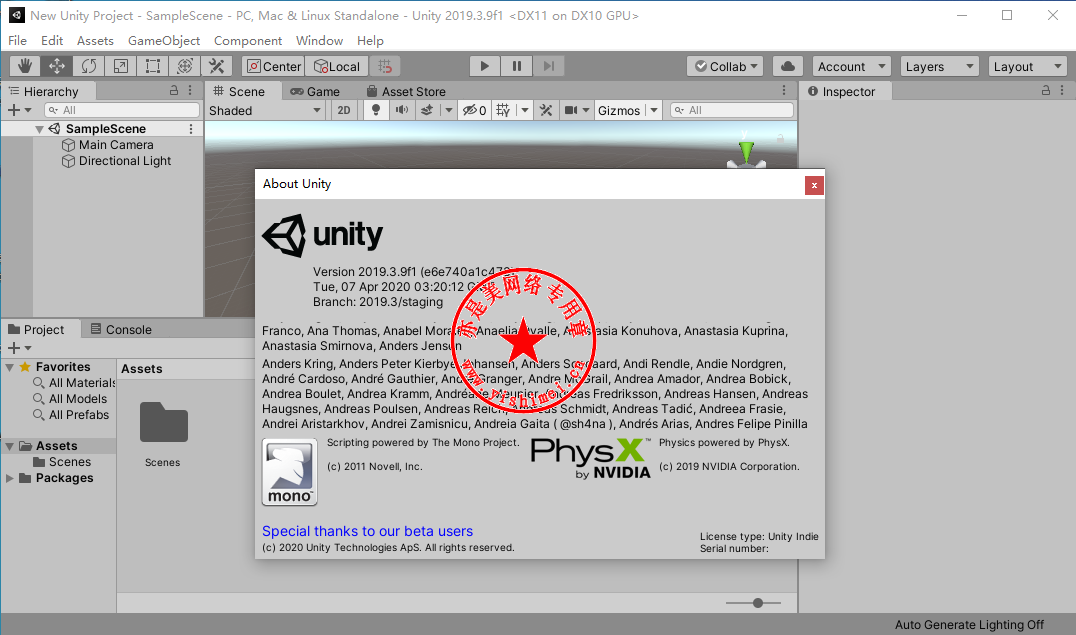The height and width of the screenshot is (635, 1076).
Task: Open the Shaded draw mode dropdown
Action: (x=264, y=111)
